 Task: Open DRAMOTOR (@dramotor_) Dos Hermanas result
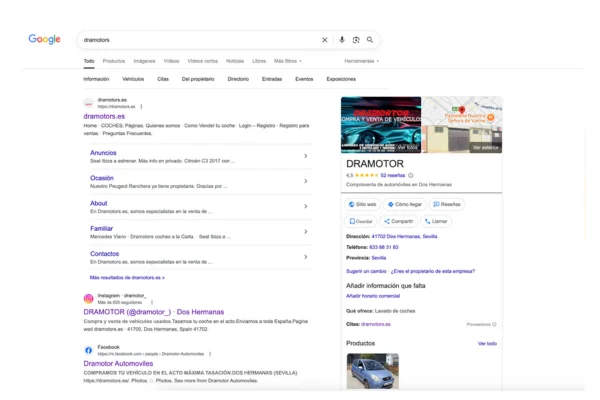[x=154, y=312]
